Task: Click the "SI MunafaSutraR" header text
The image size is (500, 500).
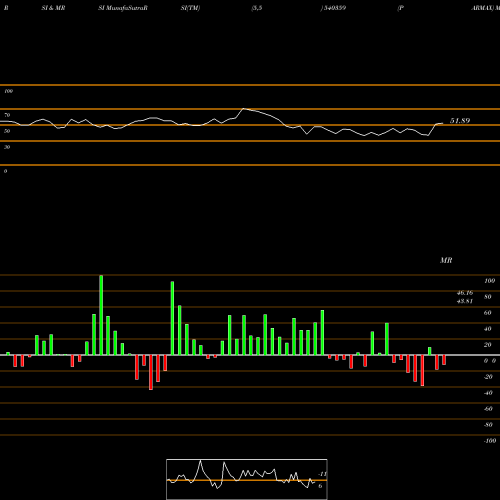Action: pyautogui.click(x=123, y=8)
